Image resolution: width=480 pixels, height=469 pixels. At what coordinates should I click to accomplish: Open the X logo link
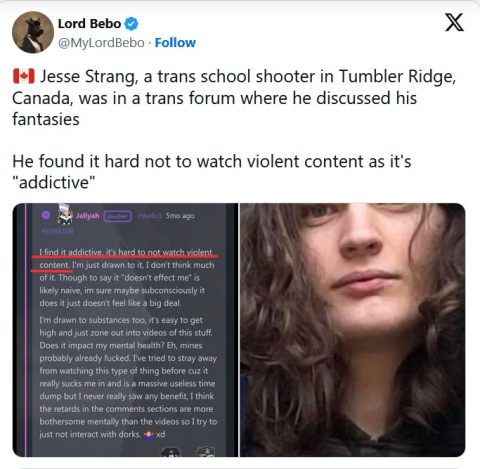point(454,22)
